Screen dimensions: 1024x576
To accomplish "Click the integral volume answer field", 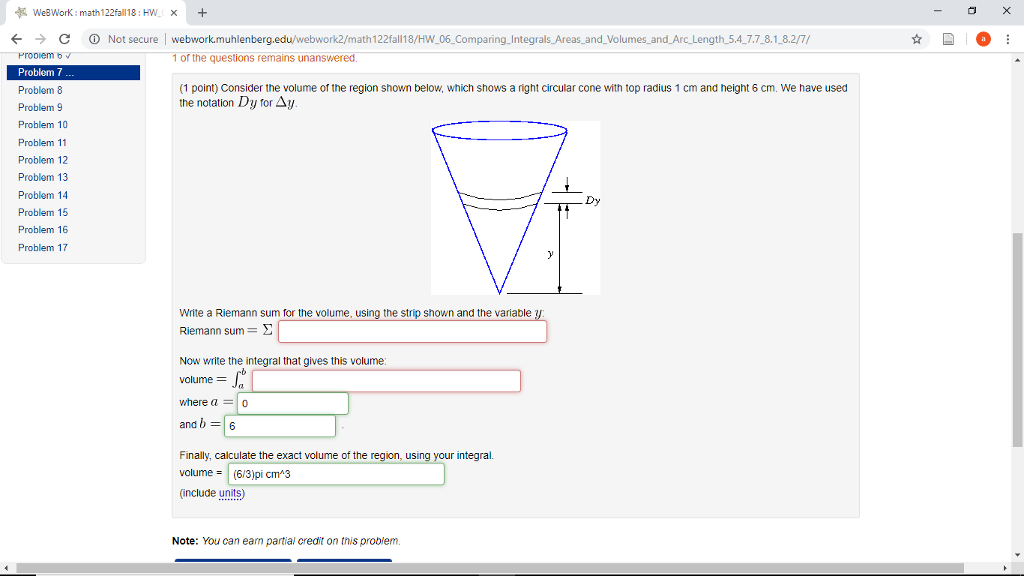I will 386,380.
